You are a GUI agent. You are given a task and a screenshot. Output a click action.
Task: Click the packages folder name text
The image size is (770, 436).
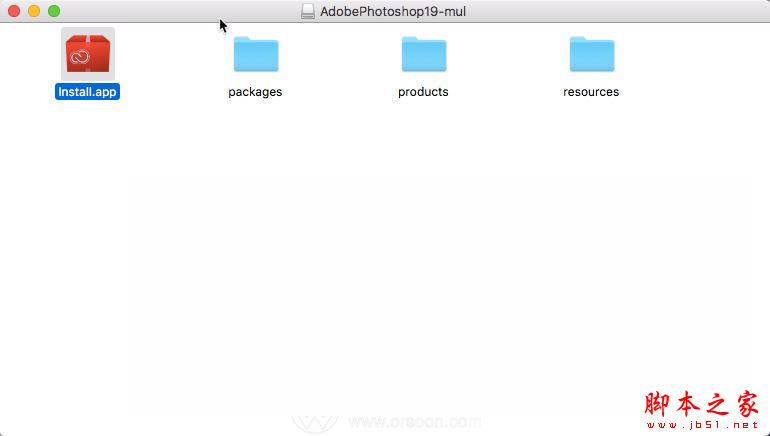pos(255,92)
